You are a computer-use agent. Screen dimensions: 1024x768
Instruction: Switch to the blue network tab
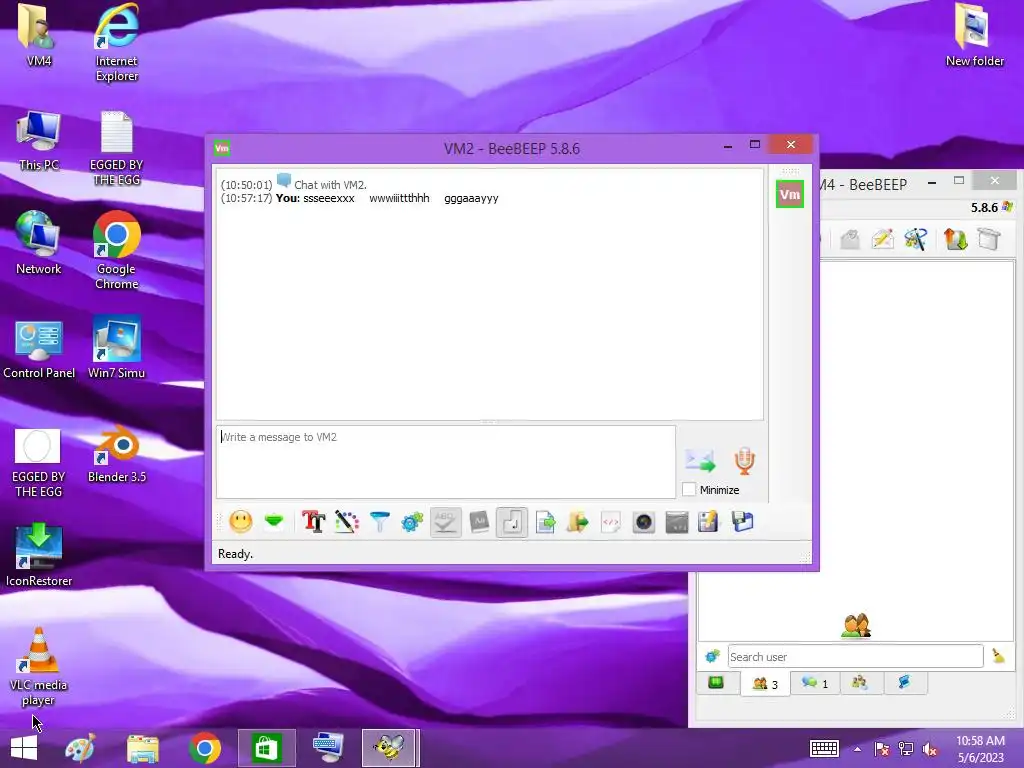tap(904, 682)
